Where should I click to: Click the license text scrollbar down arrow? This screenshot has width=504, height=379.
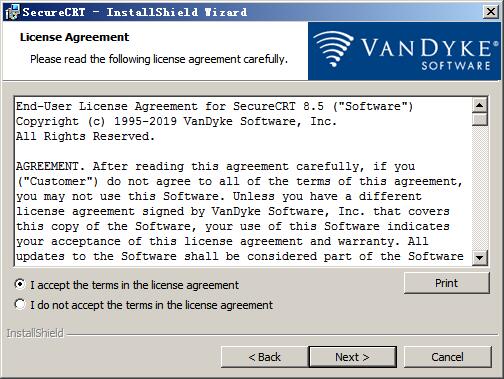point(480,257)
